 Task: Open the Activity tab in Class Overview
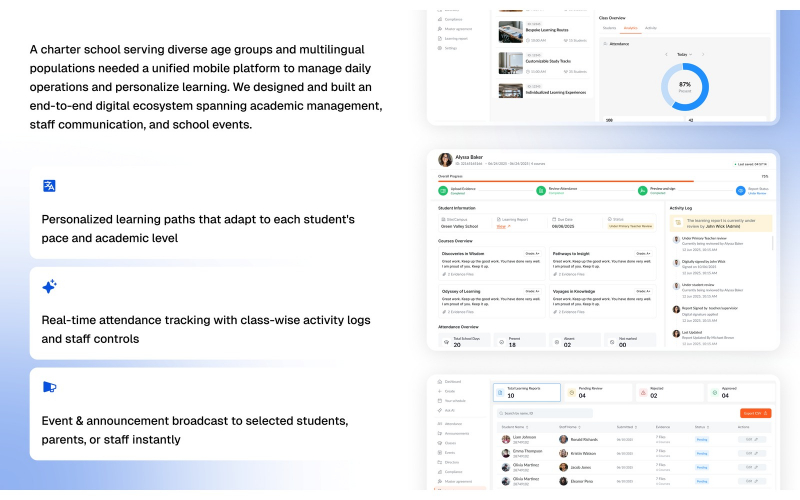(651, 28)
